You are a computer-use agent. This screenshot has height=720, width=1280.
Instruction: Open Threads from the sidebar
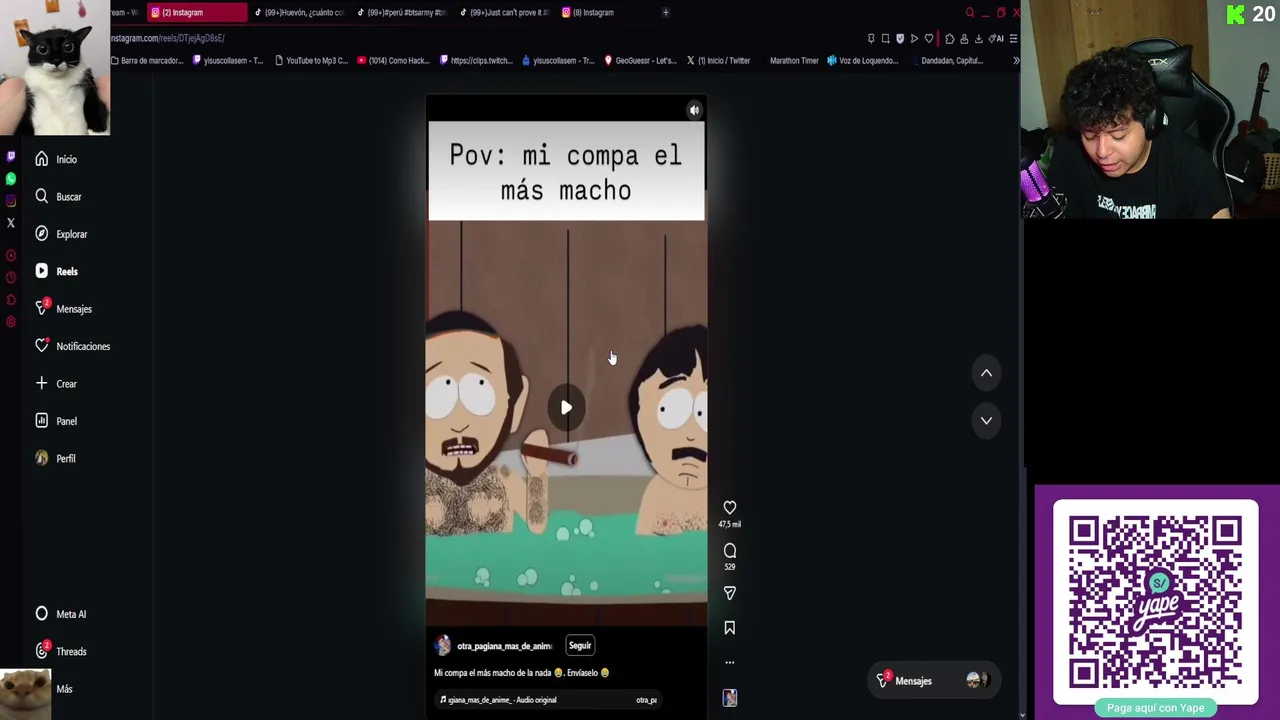pos(61,651)
